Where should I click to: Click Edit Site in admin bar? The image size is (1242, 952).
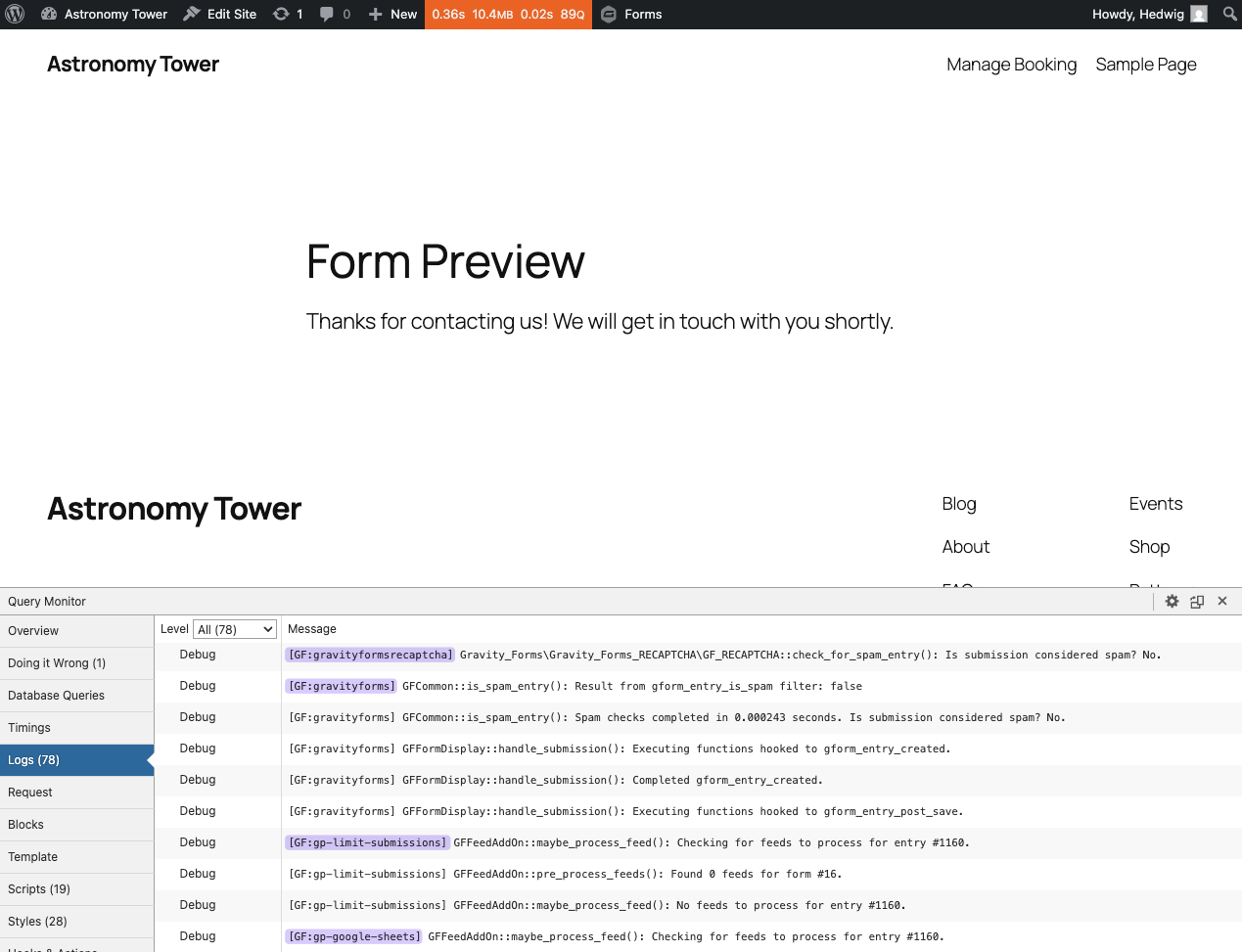[220, 14]
